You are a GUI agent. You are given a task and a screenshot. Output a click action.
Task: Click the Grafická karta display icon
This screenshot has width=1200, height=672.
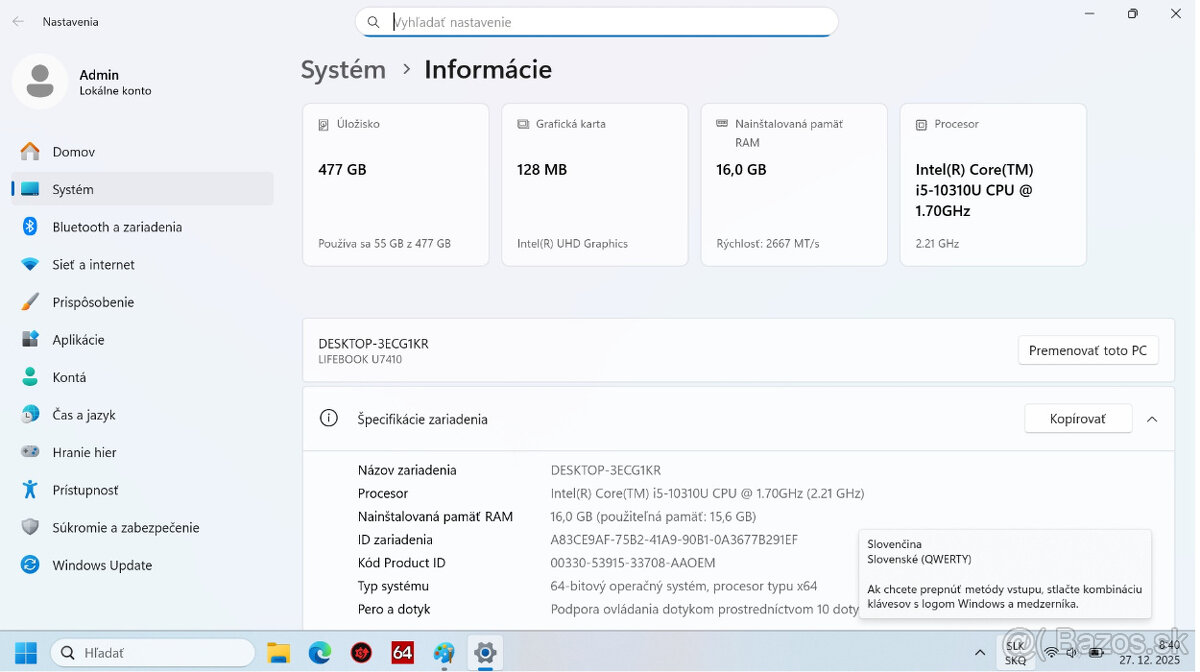(x=521, y=124)
